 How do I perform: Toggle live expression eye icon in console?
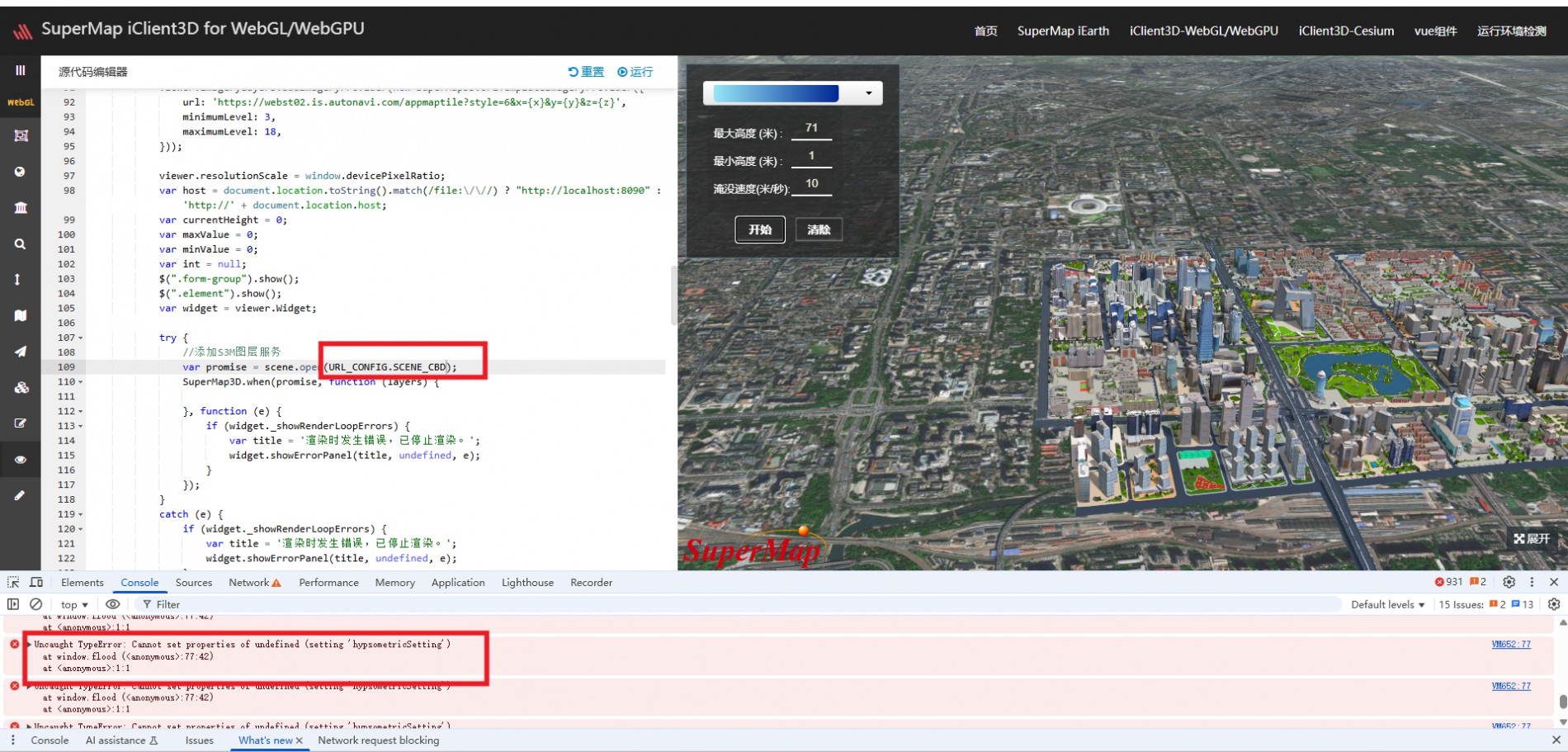(x=113, y=604)
